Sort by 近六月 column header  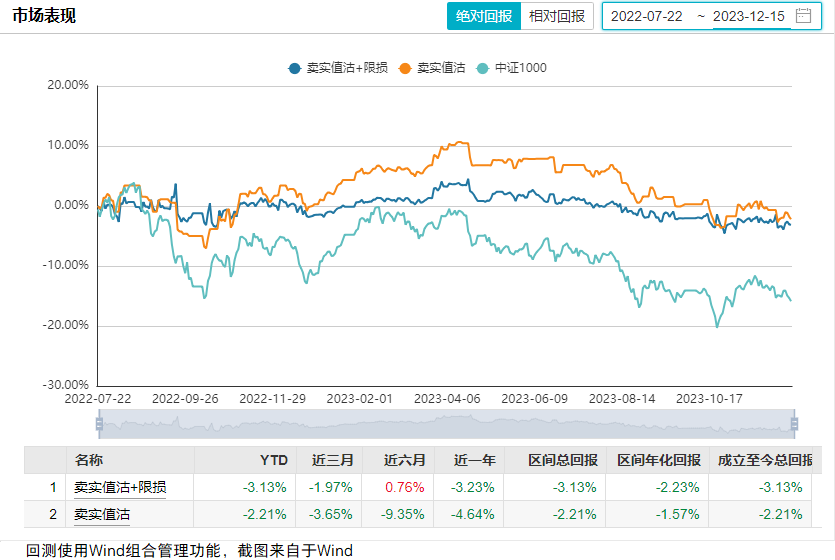coord(405,460)
